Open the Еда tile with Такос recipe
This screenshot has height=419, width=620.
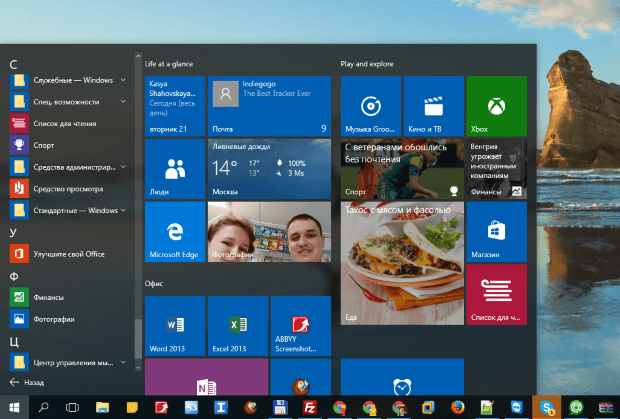pyautogui.click(x=402, y=263)
